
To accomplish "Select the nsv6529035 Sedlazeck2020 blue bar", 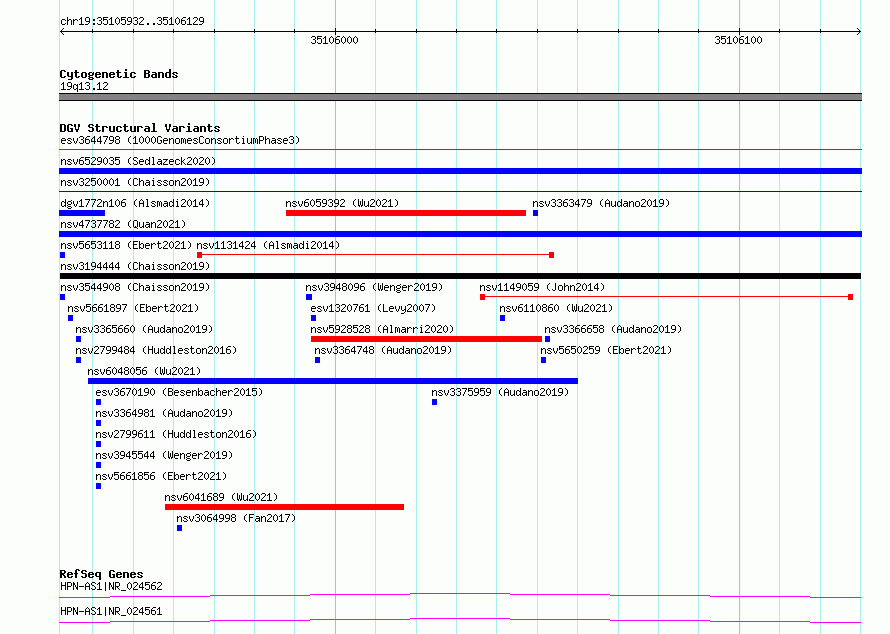I will click(460, 171).
